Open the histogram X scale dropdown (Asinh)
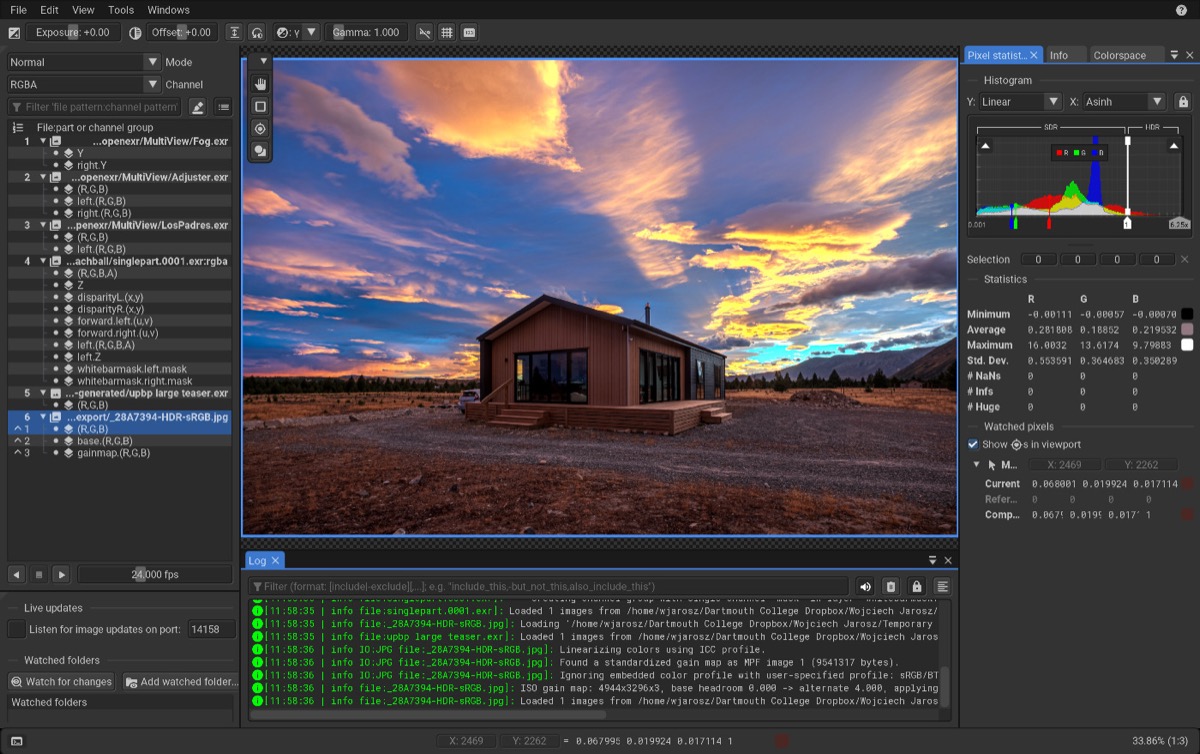Viewport: 1200px width, 754px height. (1125, 102)
